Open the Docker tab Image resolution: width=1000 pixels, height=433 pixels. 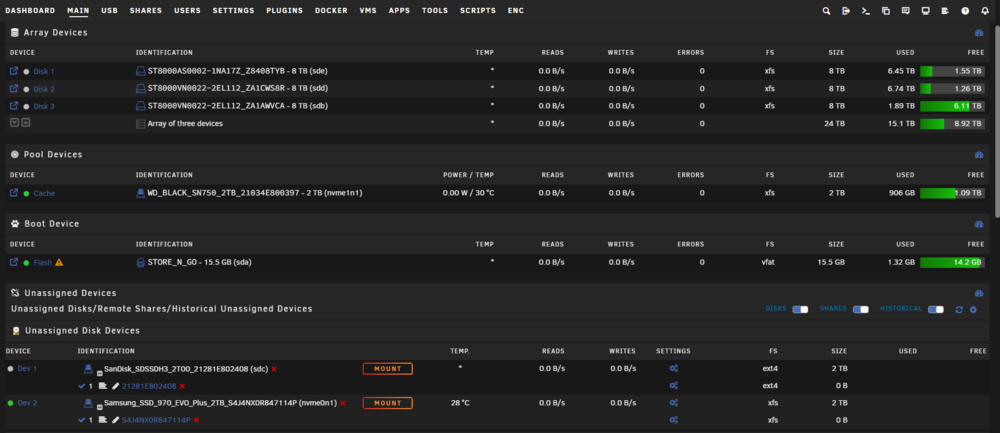click(x=331, y=11)
